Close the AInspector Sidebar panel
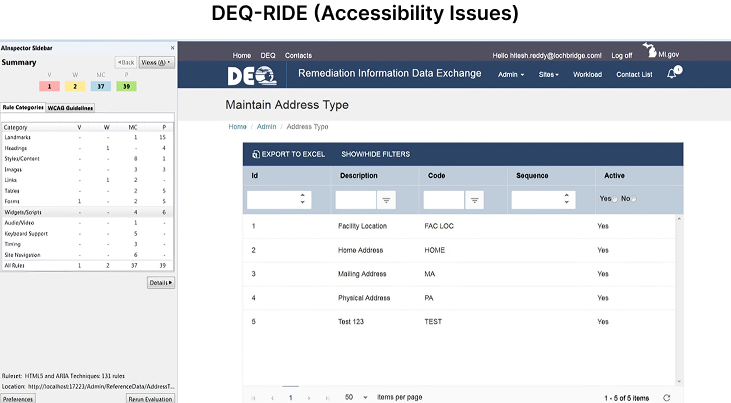This screenshot has height=403, width=731. pos(172,47)
